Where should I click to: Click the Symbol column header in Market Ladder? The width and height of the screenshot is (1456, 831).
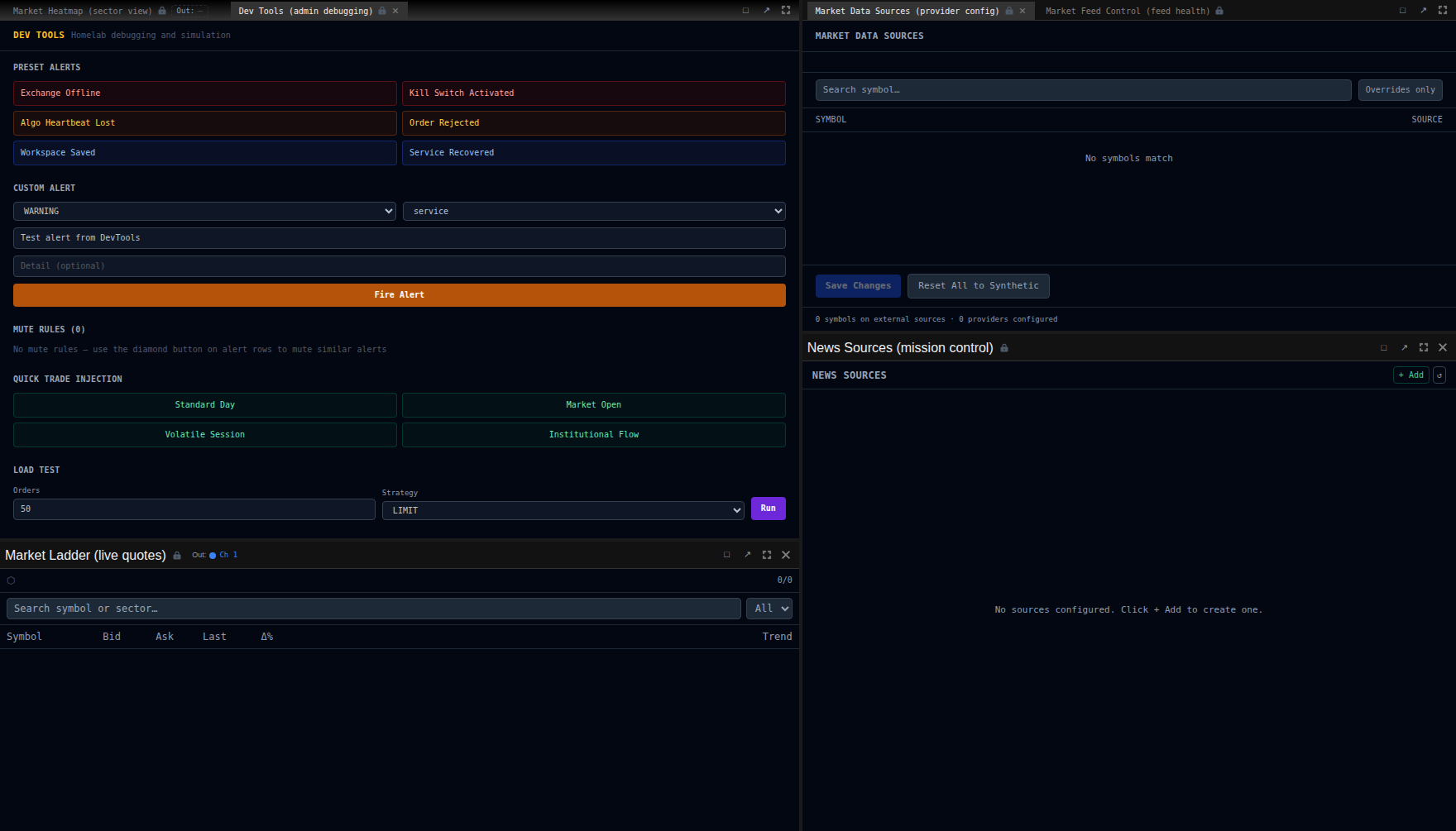pos(24,637)
